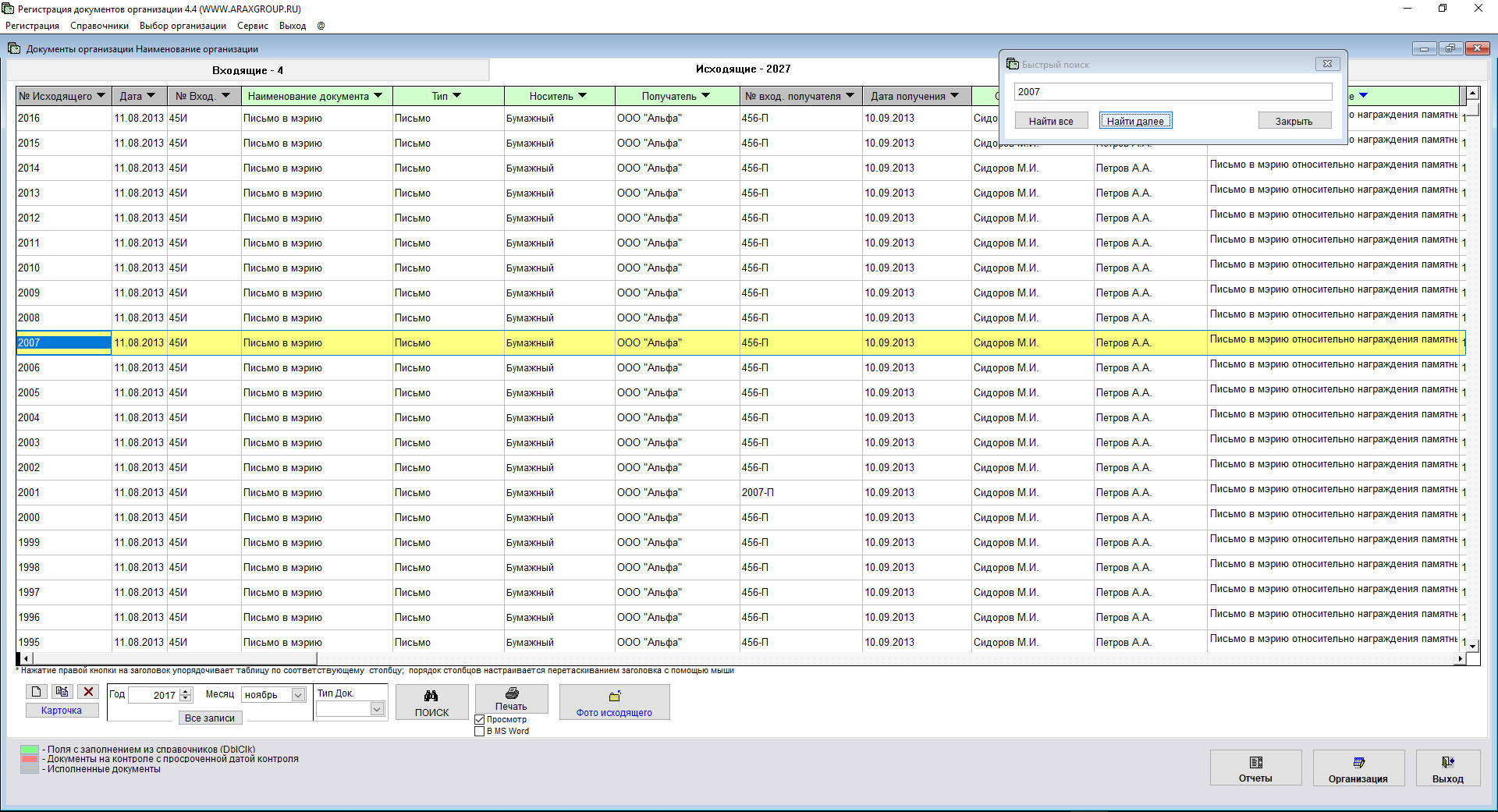Enable the В MS Word checkbox
The height and width of the screenshot is (812, 1498).
[480, 732]
